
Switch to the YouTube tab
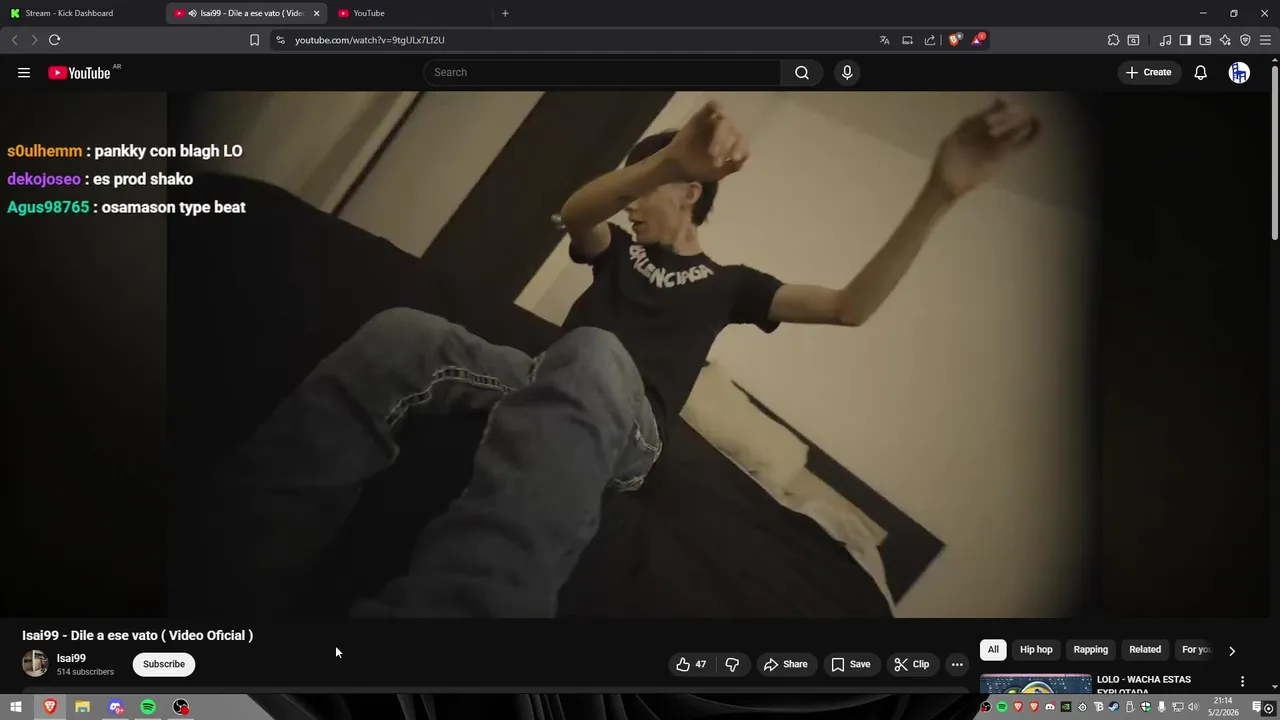(410, 13)
